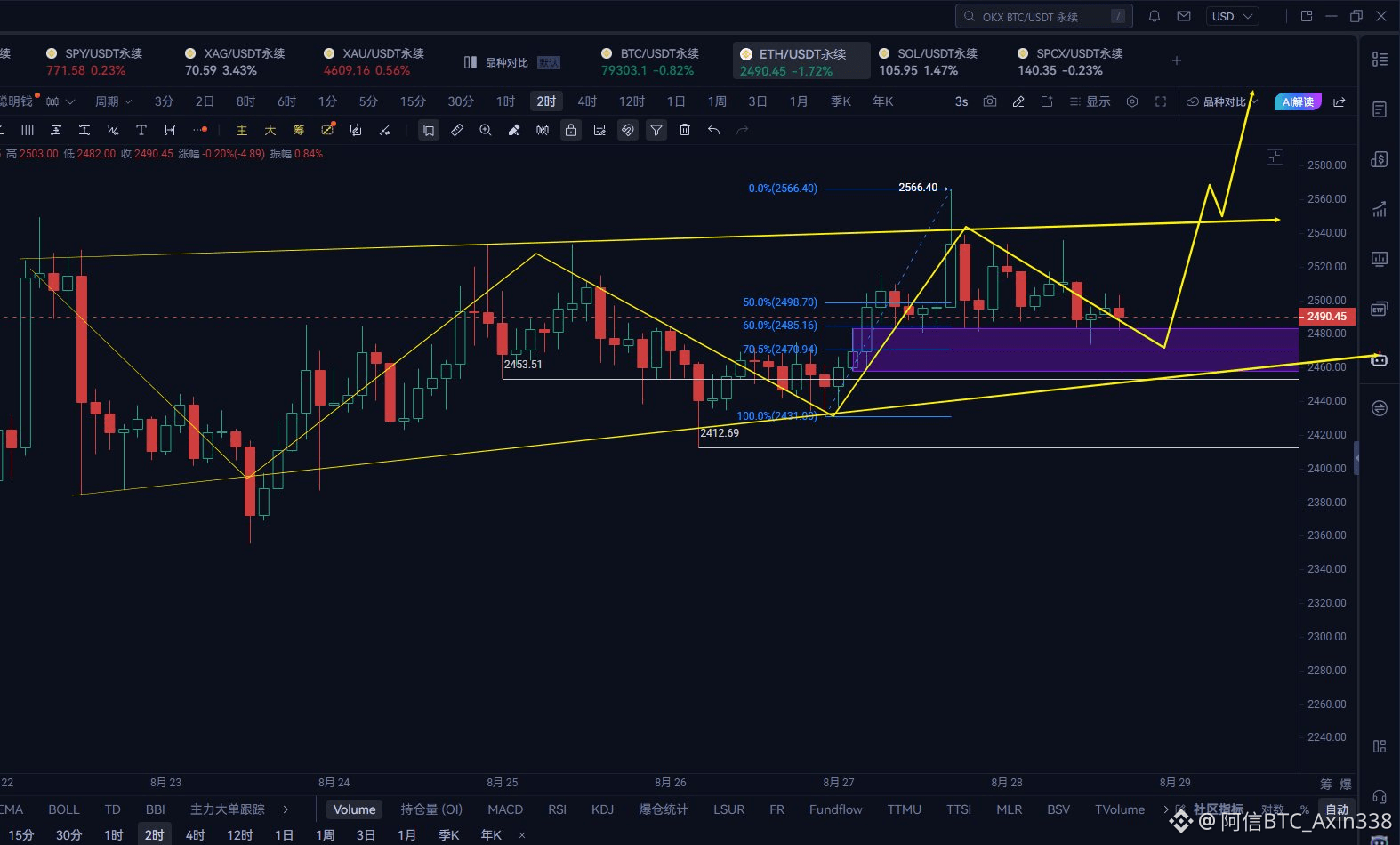Click the 主 indicator shortcut
Screen dimensions: 1400x845
pos(242,130)
